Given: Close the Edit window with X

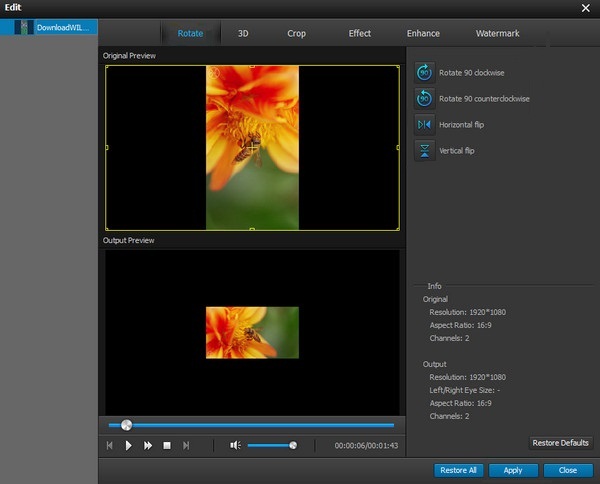Looking at the screenshot, I should point(585,8).
